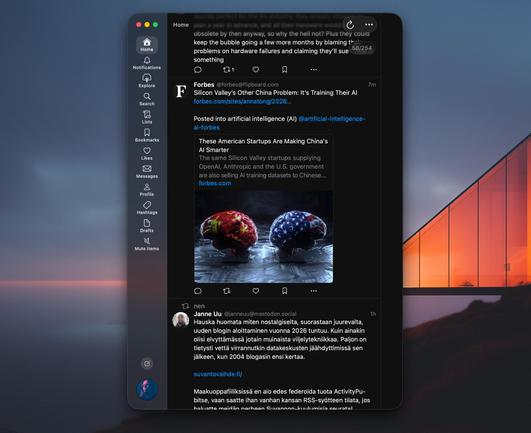
Task: Open more actions on the Forbes post
Action: pos(314,291)
